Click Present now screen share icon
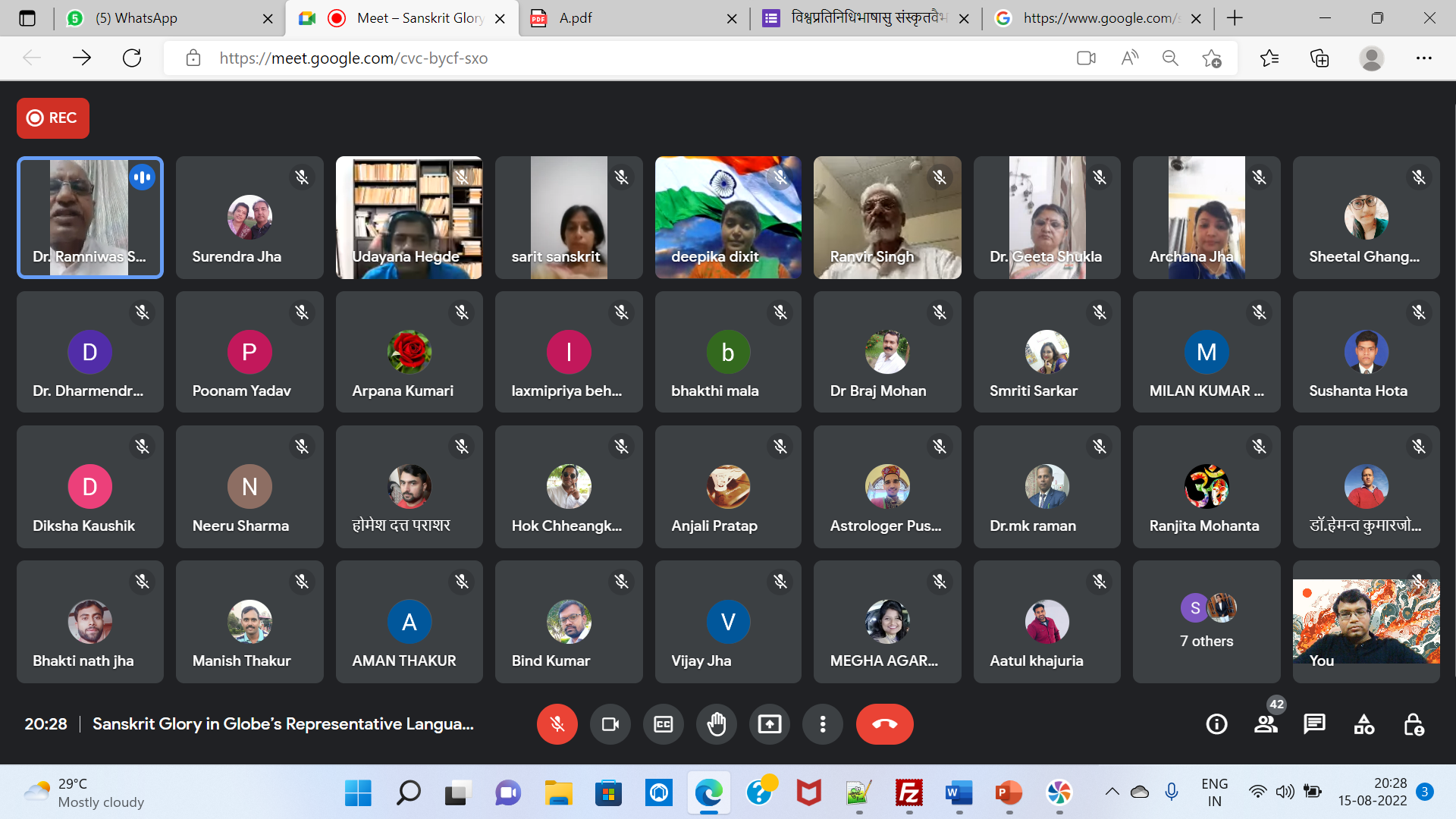 tap(769, 724)
